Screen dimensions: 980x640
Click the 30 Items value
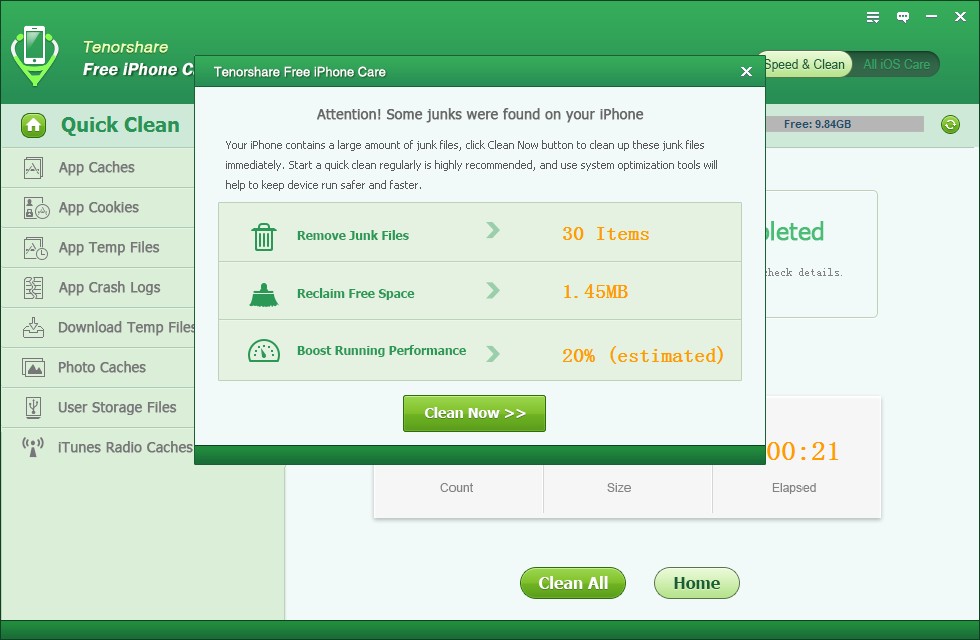click(x=605, y=234)
